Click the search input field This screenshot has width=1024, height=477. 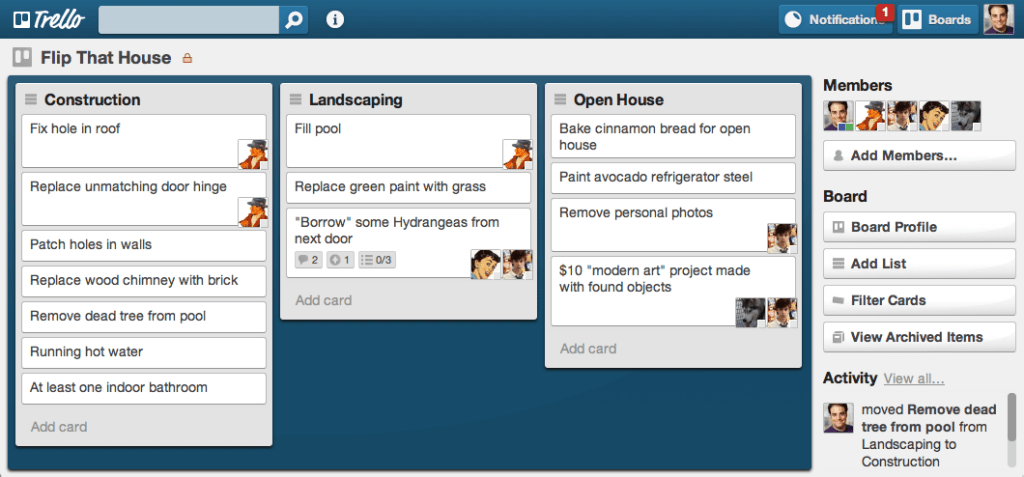[x=189, y=19]
